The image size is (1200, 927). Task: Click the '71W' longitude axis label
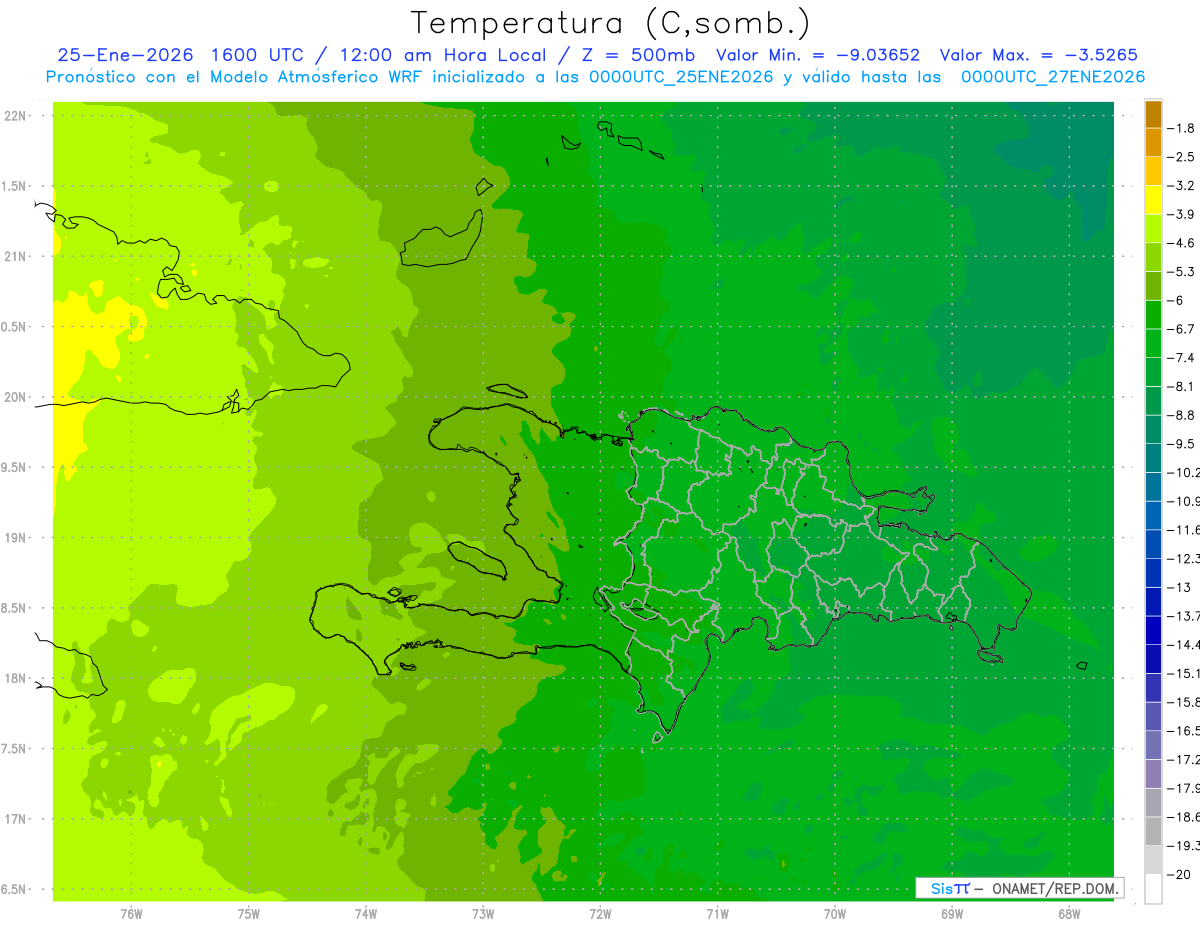click(x=717, y=914)
